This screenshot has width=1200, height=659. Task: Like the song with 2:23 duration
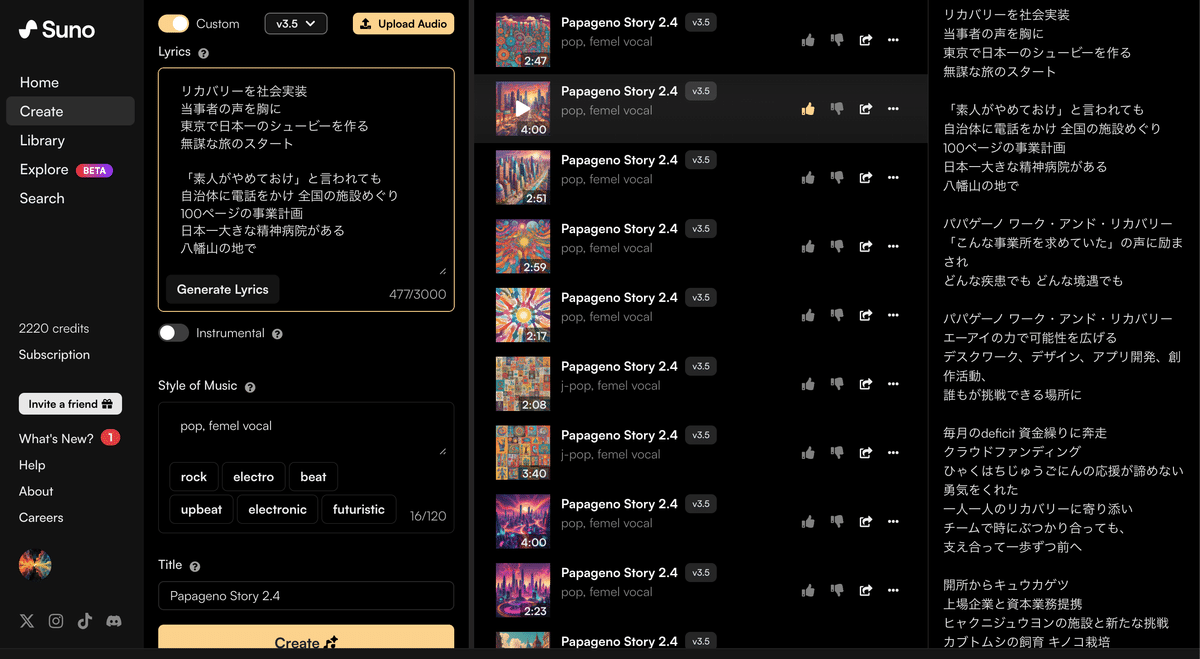click(808, 591)
